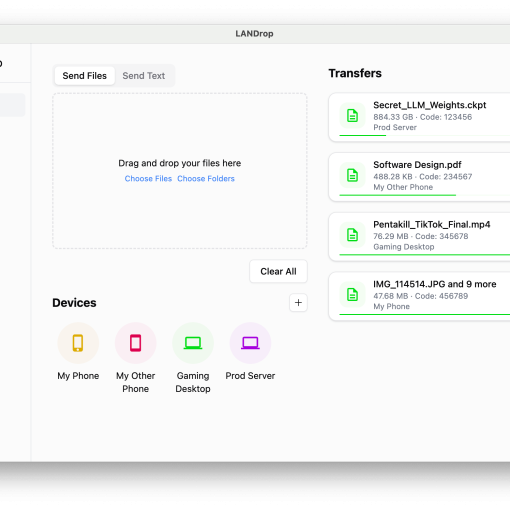Select the My Phone device icon
The image size is (510, 510).
click(x=78, y=343)
